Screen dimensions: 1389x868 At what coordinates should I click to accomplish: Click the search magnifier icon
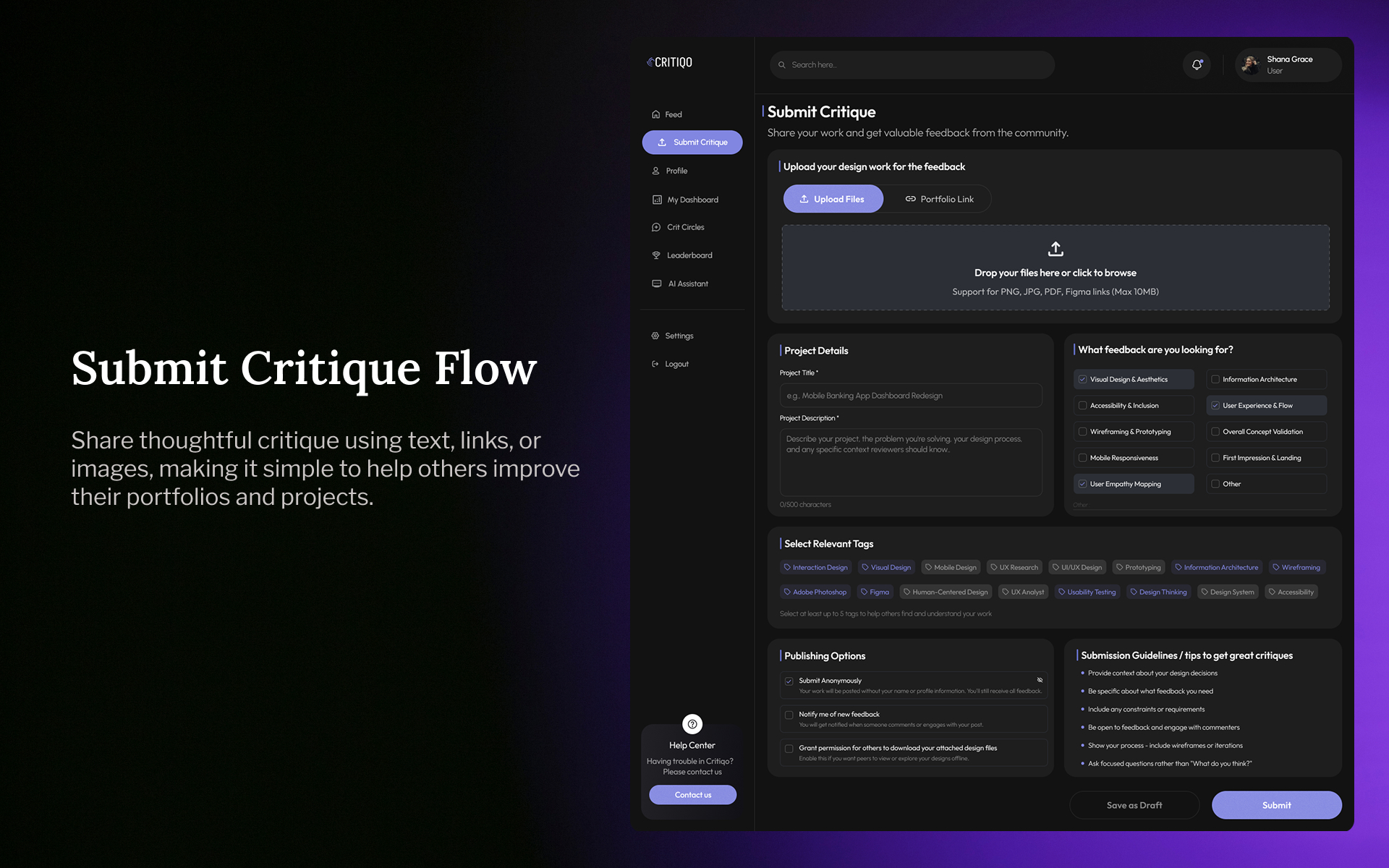pyautogui.click(x=781, y=65)
